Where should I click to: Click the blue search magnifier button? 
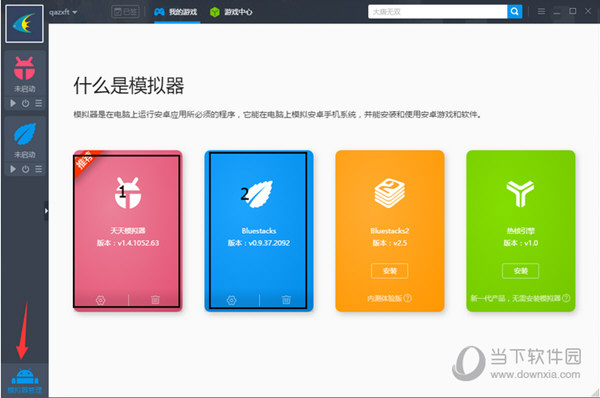pyautogui.click(x=515, y=12)
